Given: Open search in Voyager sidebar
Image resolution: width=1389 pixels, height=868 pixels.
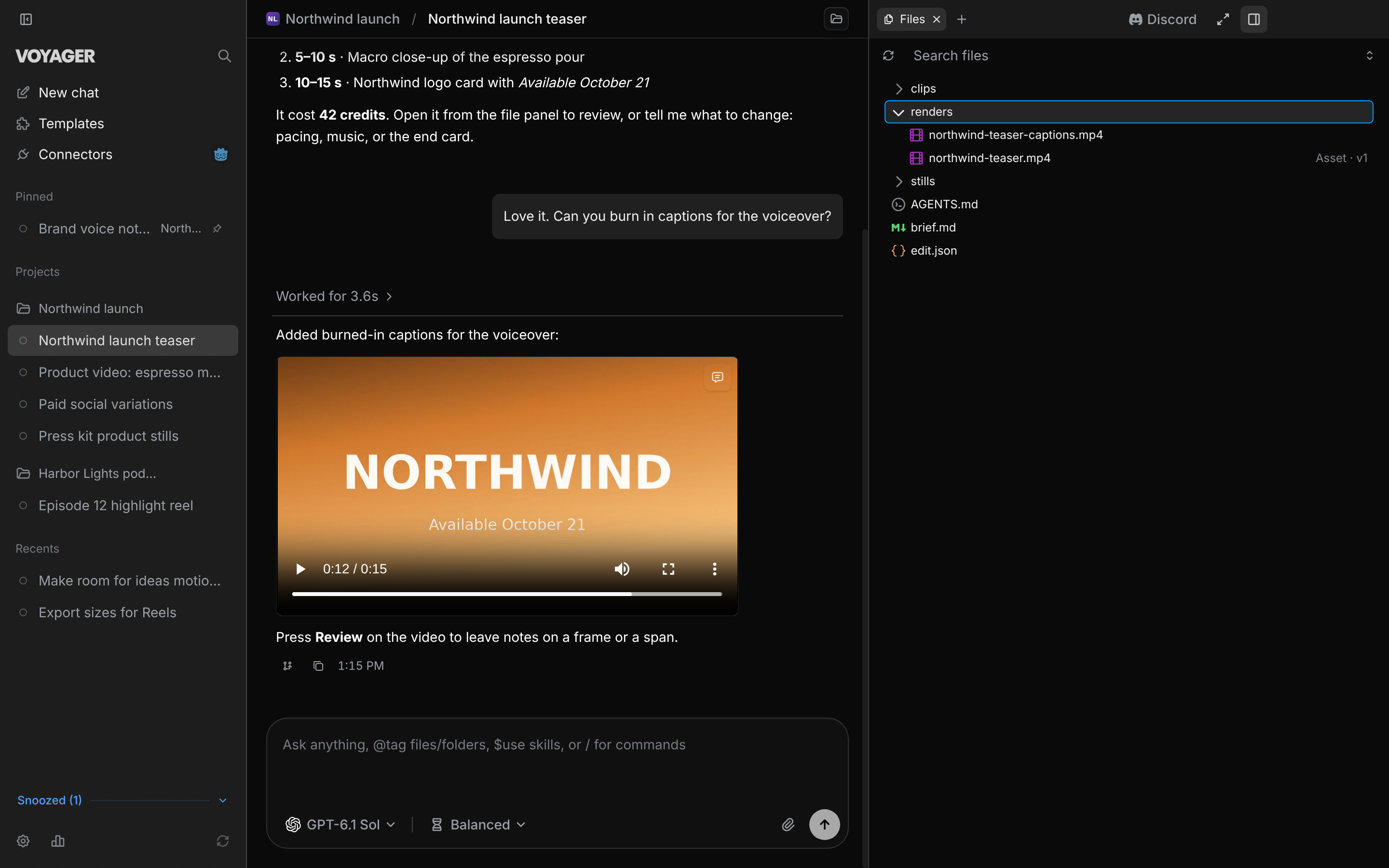Looking at the screenshot, I should coord(224,55).
